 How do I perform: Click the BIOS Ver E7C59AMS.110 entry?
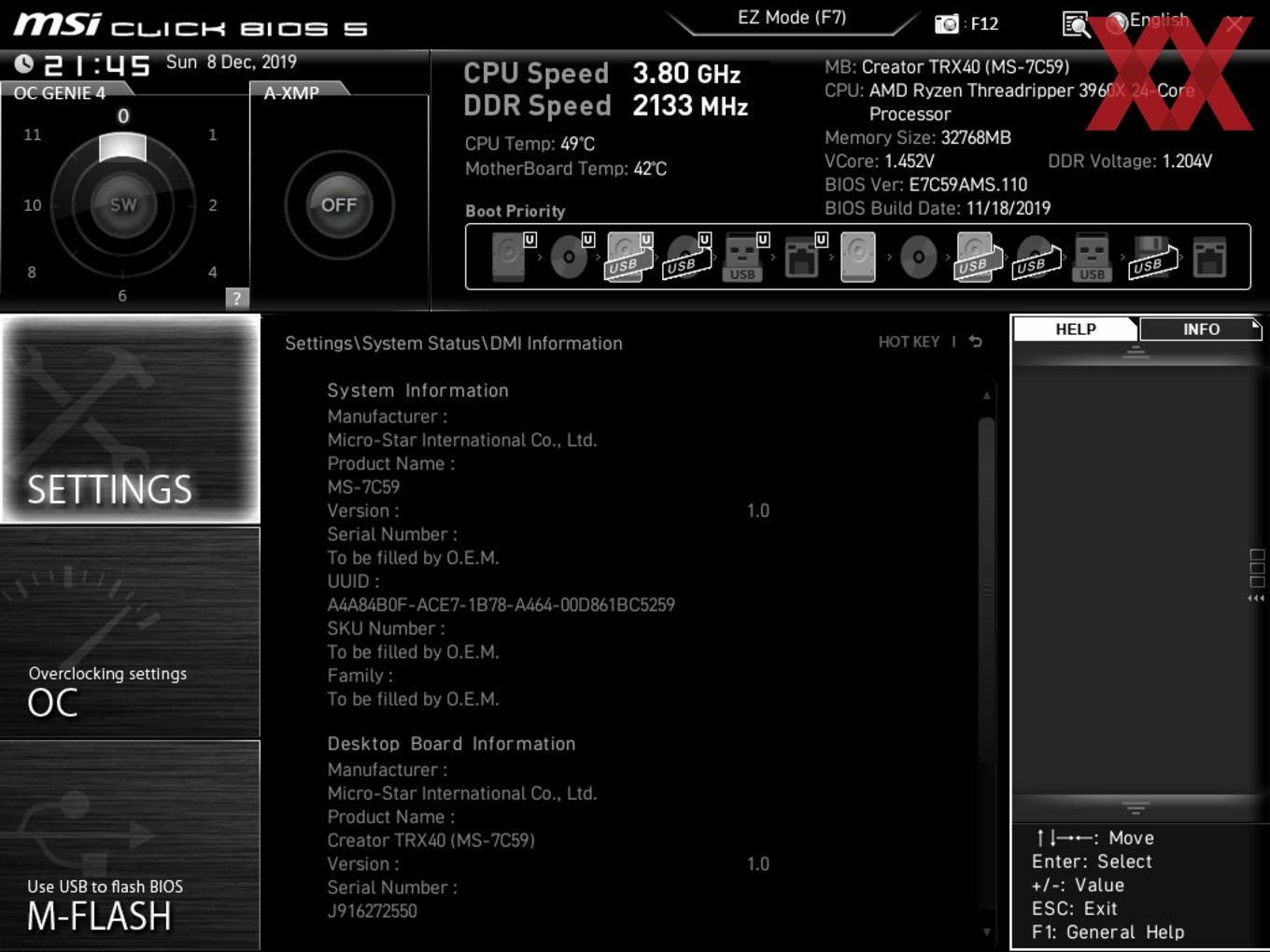coord(925,185)
